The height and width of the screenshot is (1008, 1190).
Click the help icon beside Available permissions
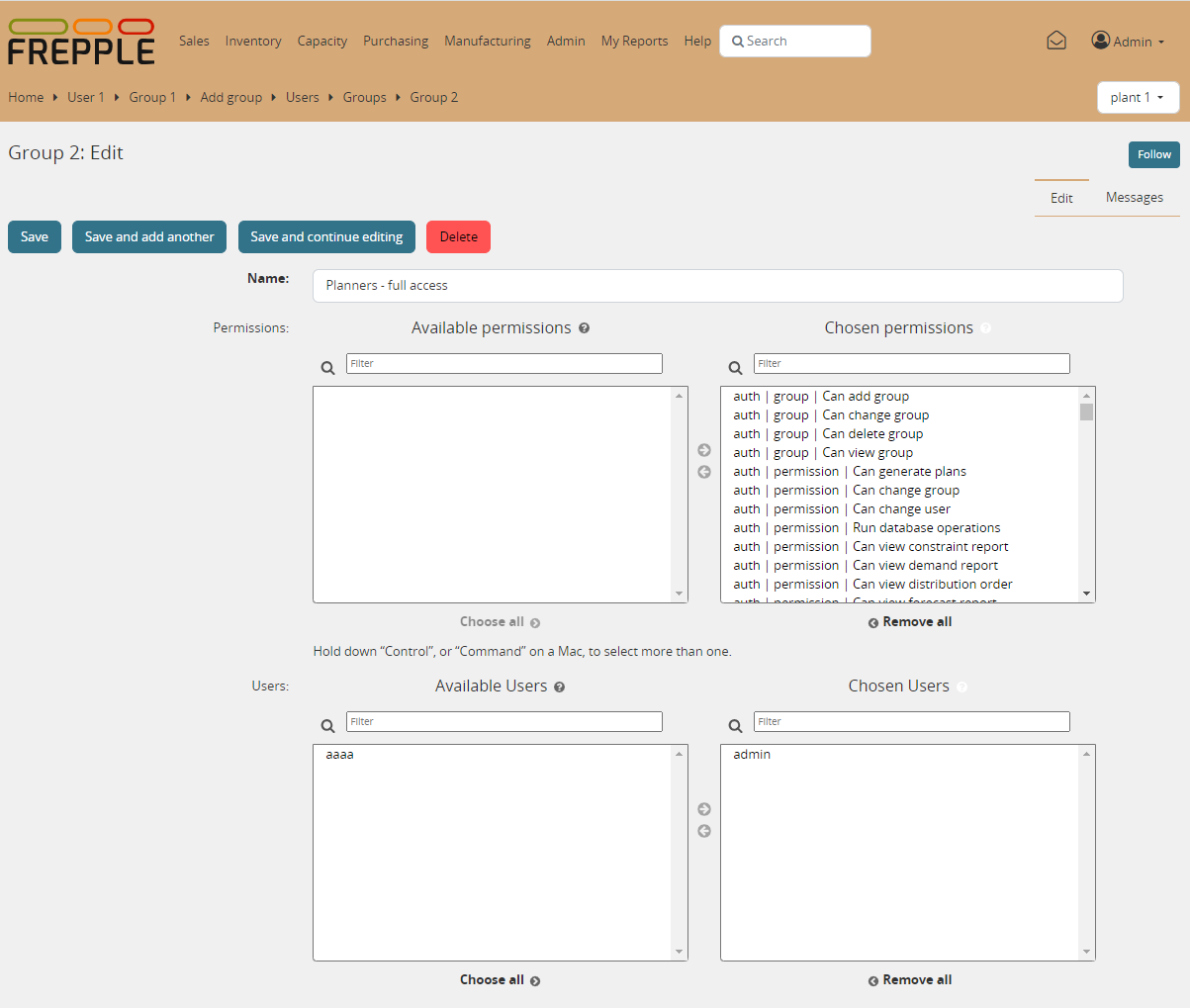click(585, 328)
